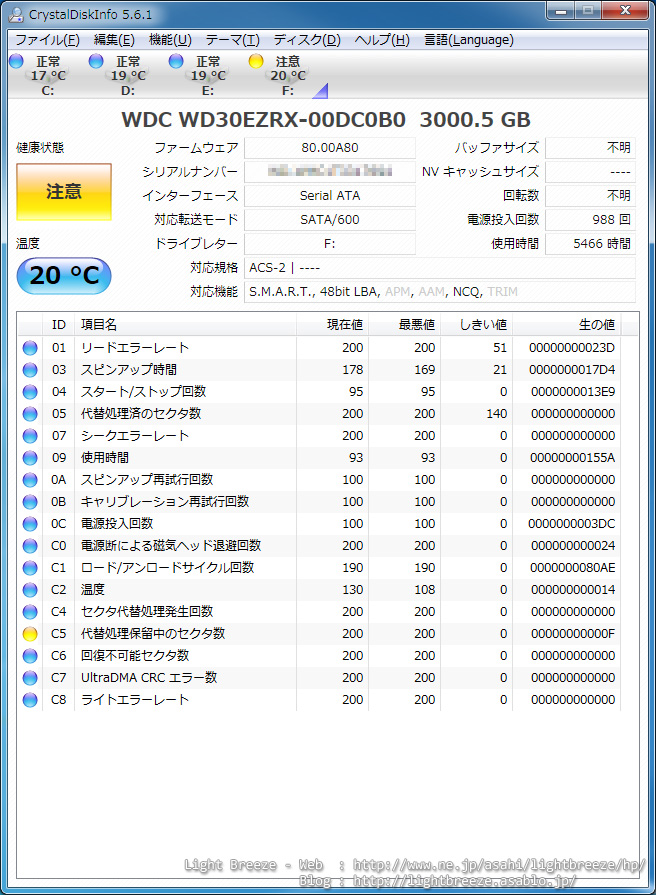Click the 回転数 value 不明
Viewport: 656px width, 895px height.
pyautogui.click(x=590, y=196)
